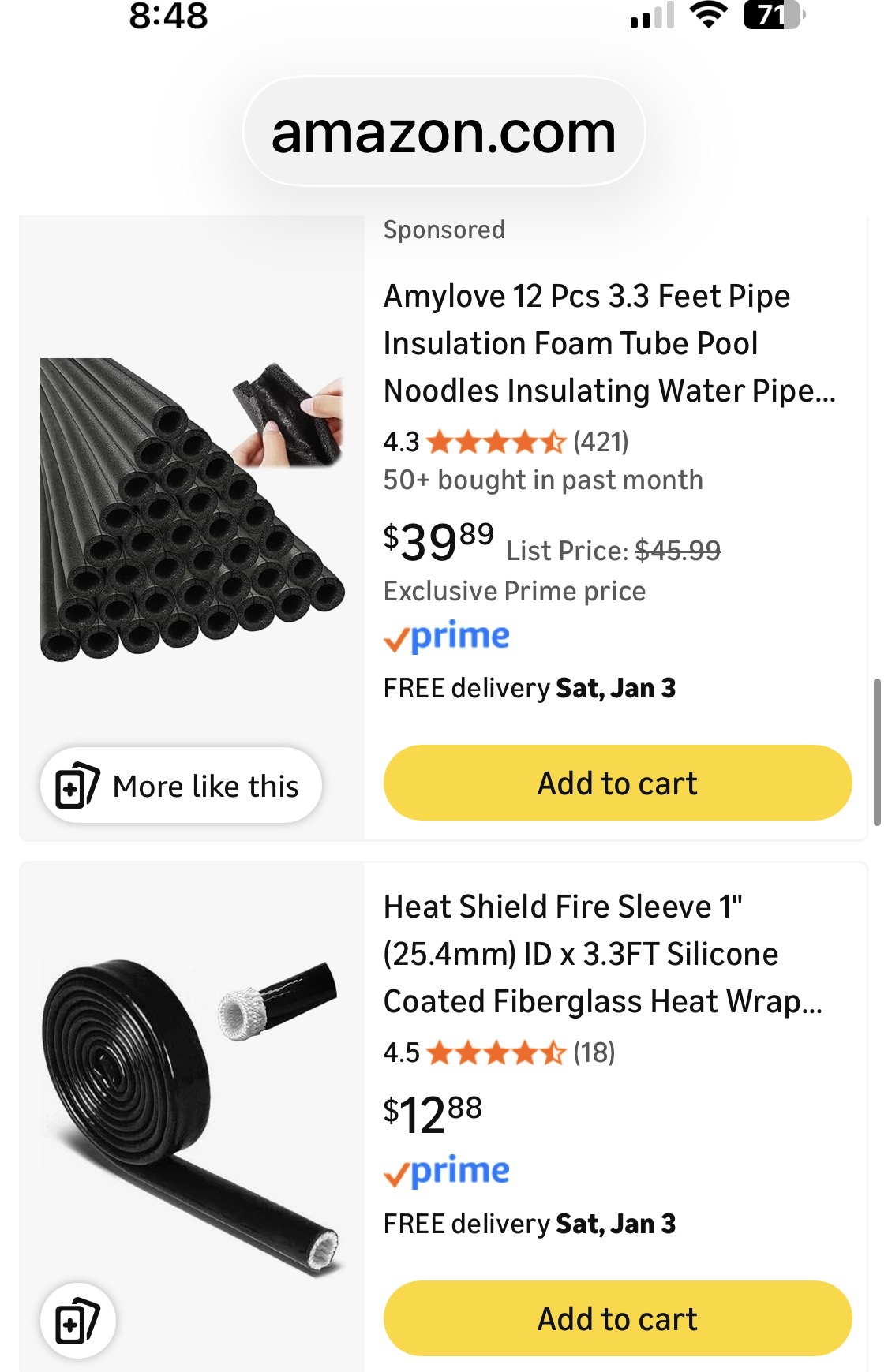Tap the Prime logo under Heat Shield listing
The image size is (888, 1372).
point(447,1172)
